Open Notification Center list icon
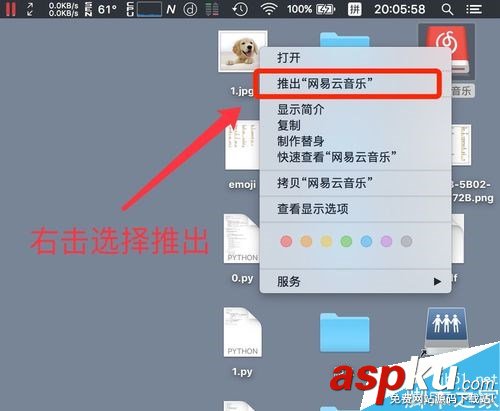Screen dimensions: 500x411 coord(474,9)
